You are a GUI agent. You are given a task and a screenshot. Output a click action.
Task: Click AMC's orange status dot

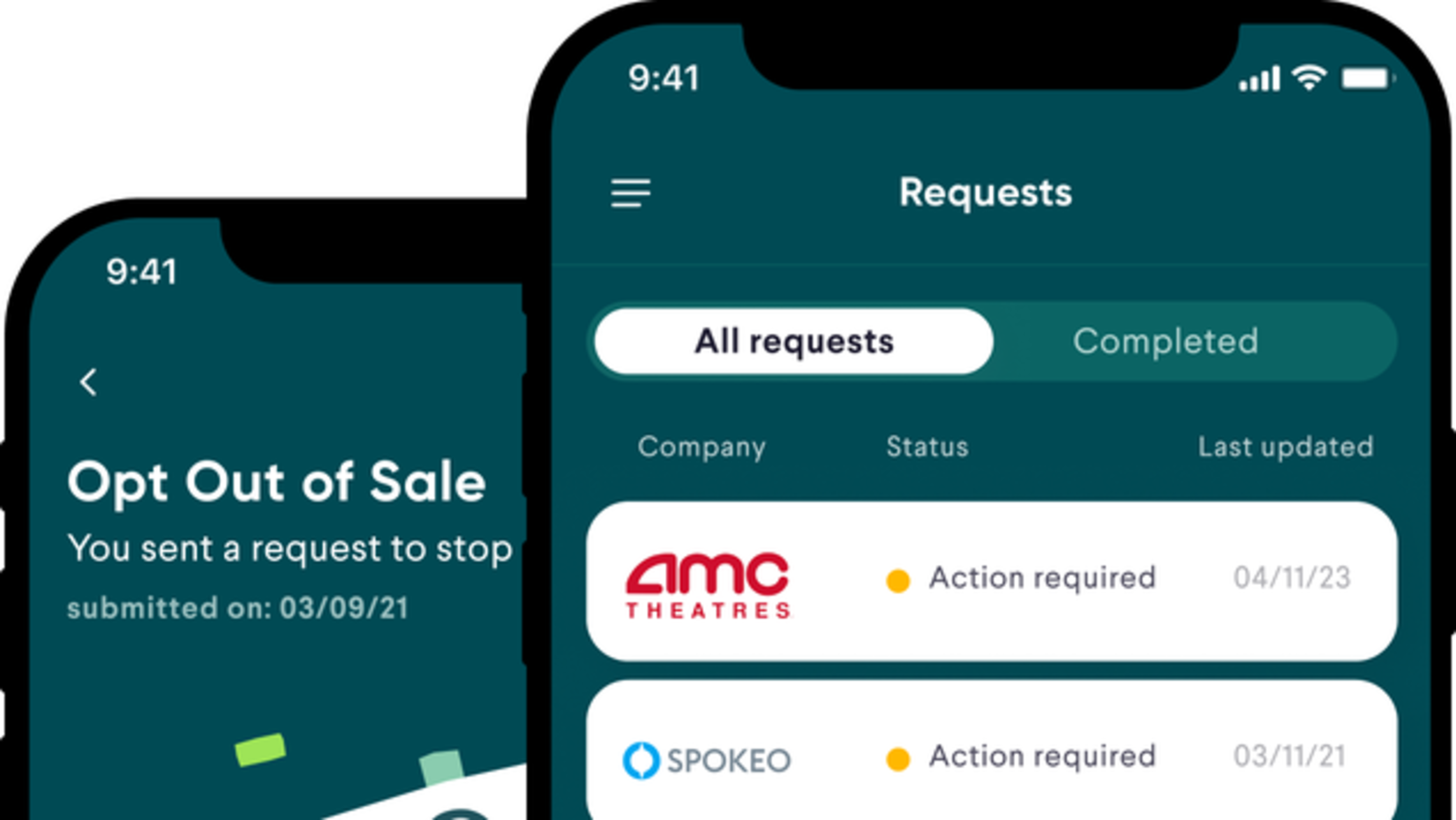point(897,580)
